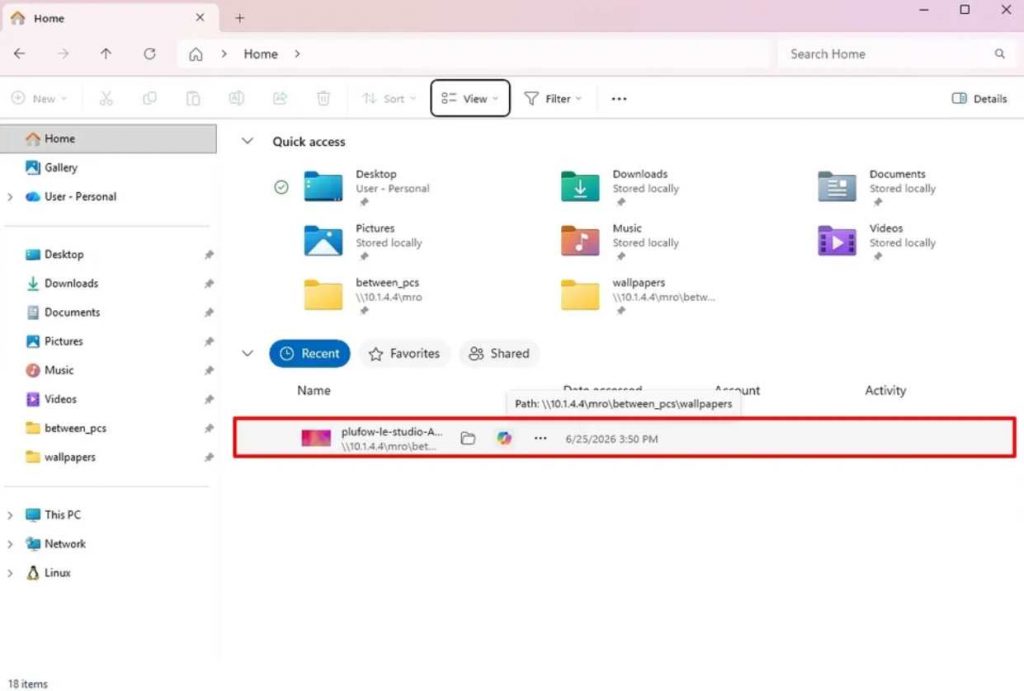Click the Copy icon in toolbar
1024x691 pixels.
150,99
